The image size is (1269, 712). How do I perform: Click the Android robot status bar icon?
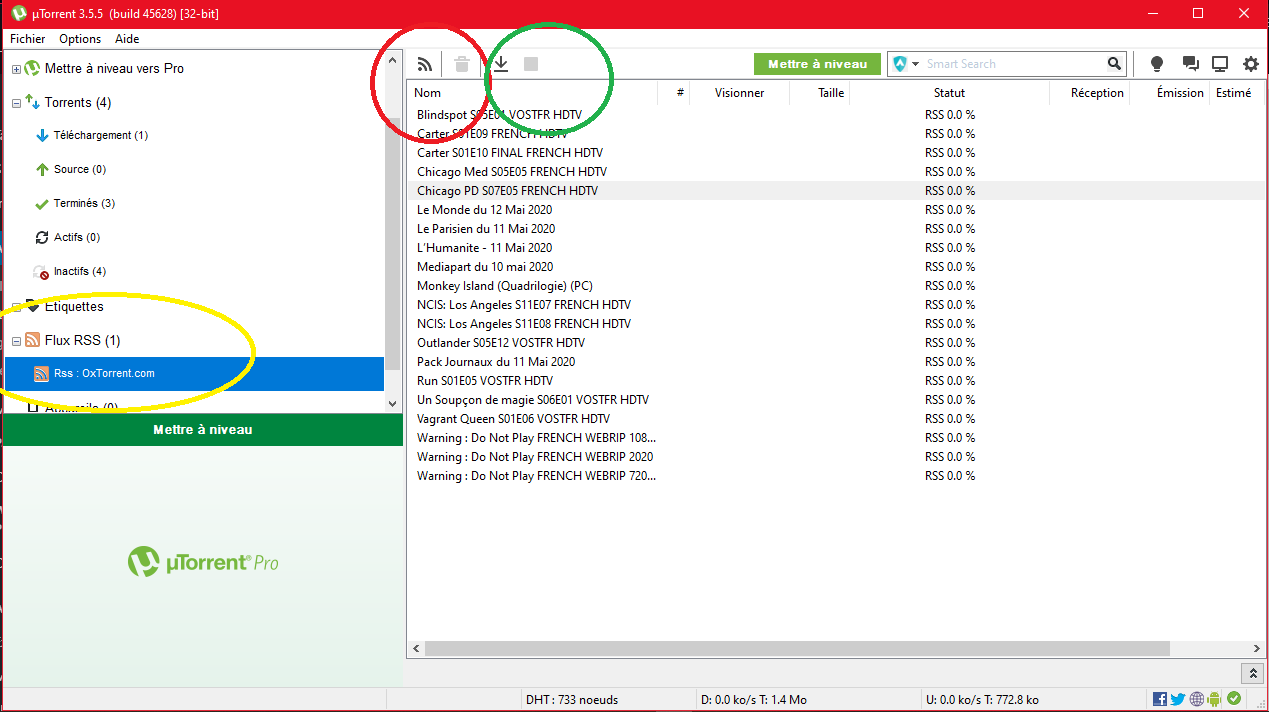click(x=1215, y=699)
